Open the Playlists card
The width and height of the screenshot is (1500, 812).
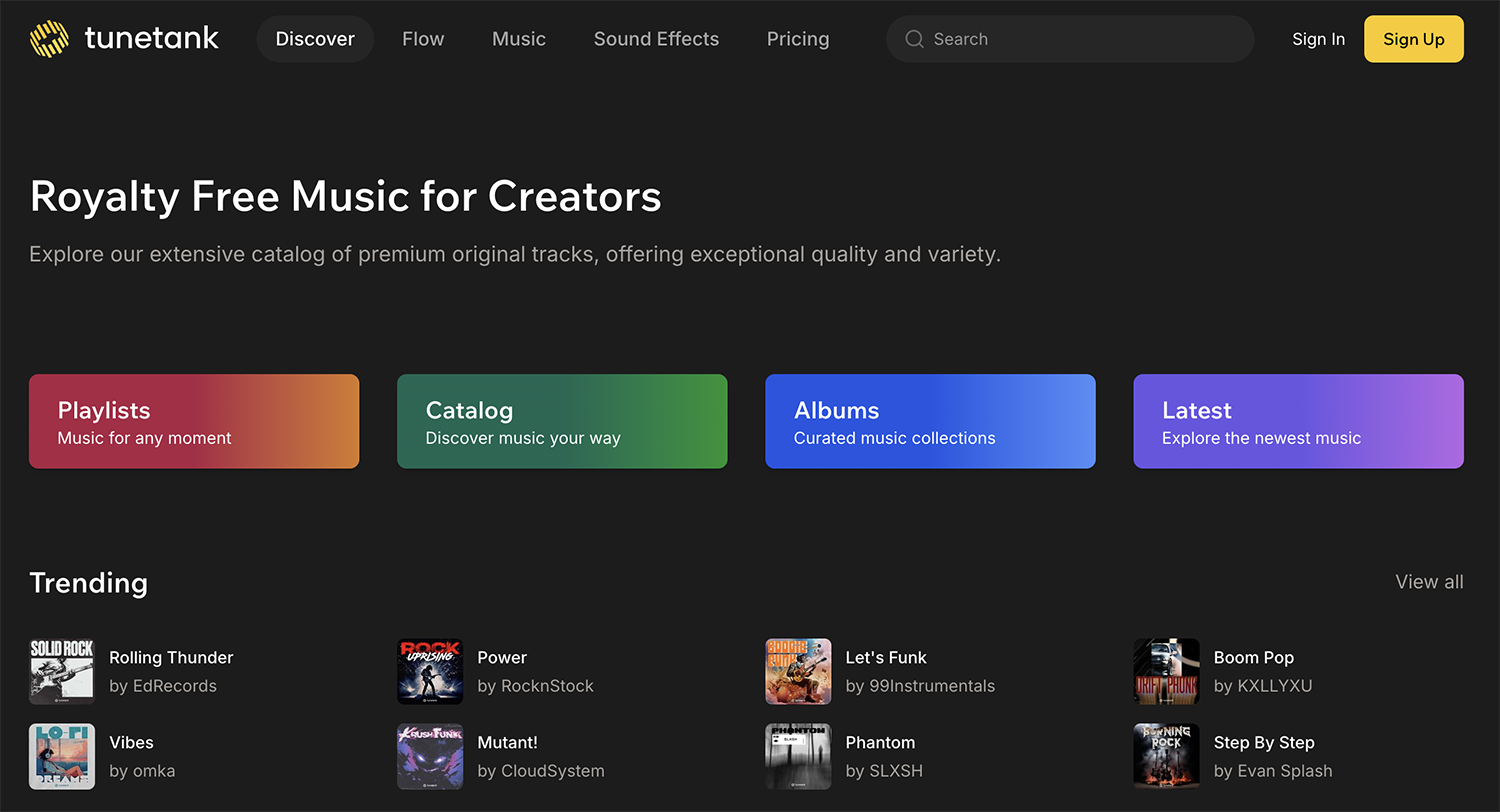point(194,421)
